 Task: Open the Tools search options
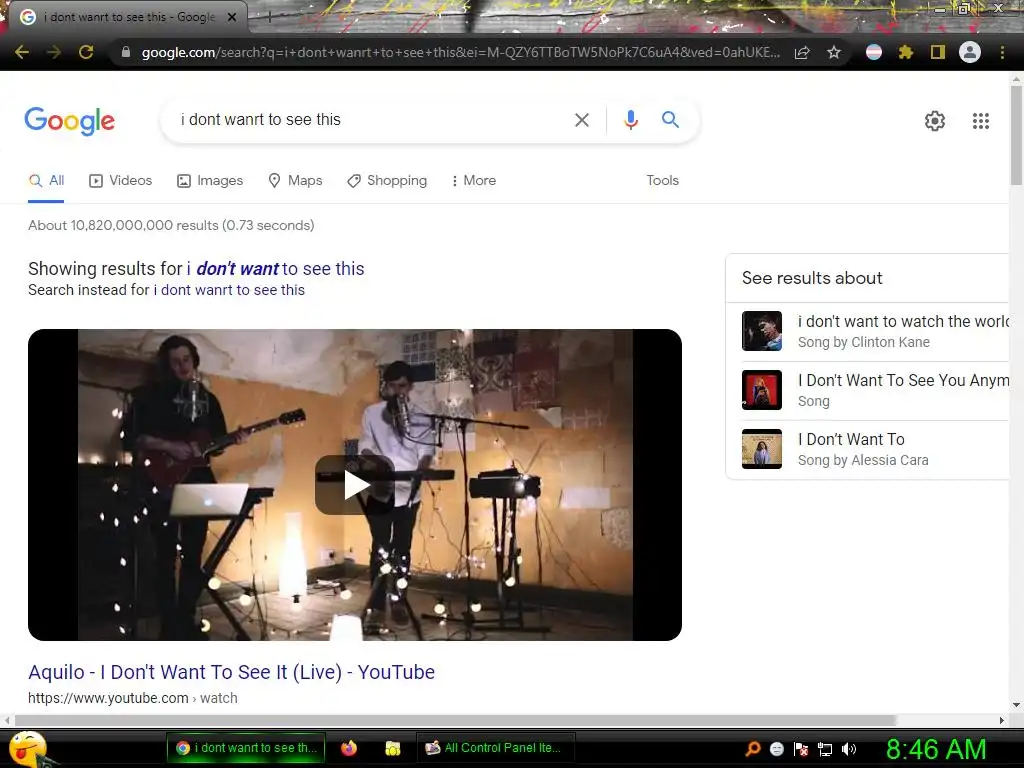(x=662, y=181)
